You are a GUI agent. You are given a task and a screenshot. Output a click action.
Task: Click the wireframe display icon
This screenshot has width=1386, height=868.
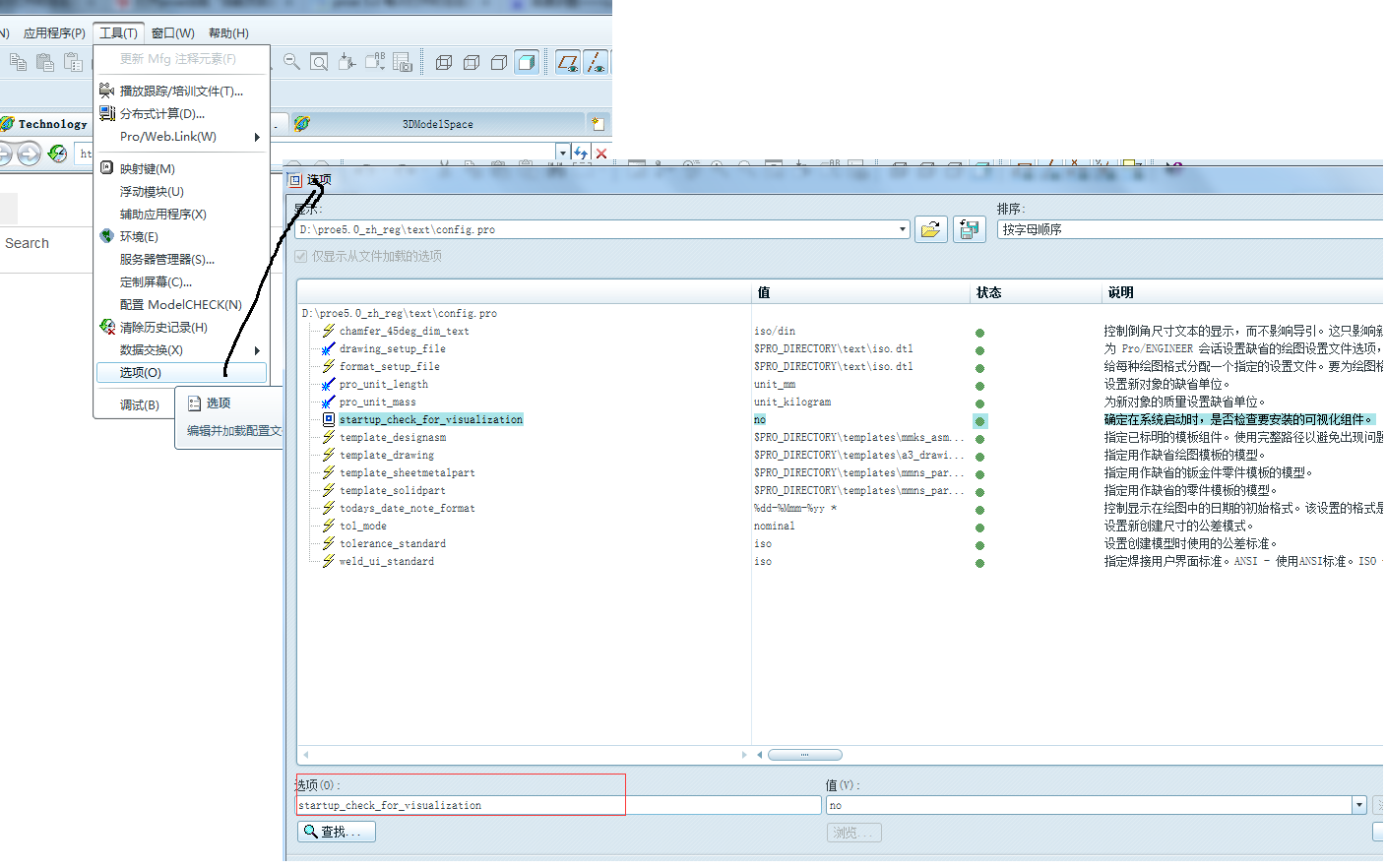click(444, 63)
